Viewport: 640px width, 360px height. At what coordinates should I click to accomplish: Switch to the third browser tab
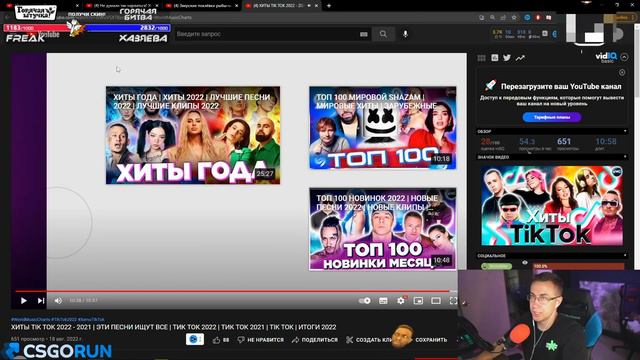coord(201,6)
